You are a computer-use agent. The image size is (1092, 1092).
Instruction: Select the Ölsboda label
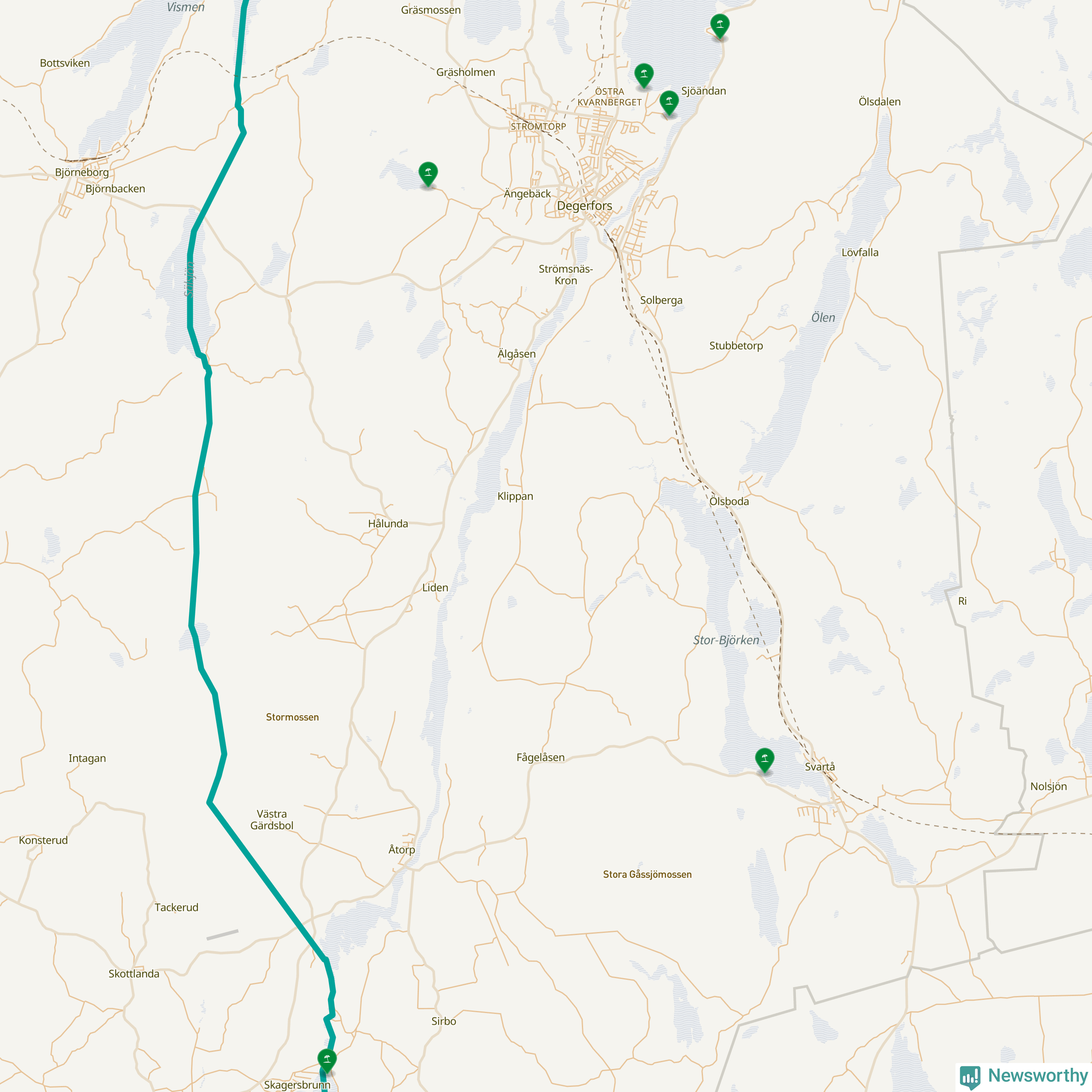(729, 501)
